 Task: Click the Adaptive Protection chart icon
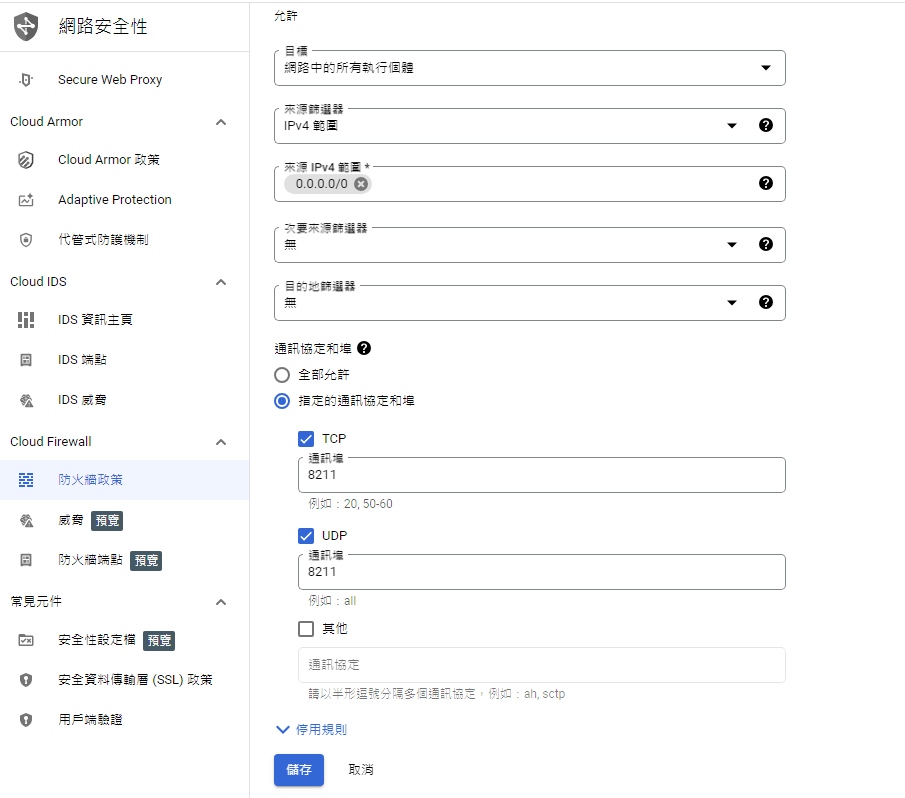tap(26, 200)
